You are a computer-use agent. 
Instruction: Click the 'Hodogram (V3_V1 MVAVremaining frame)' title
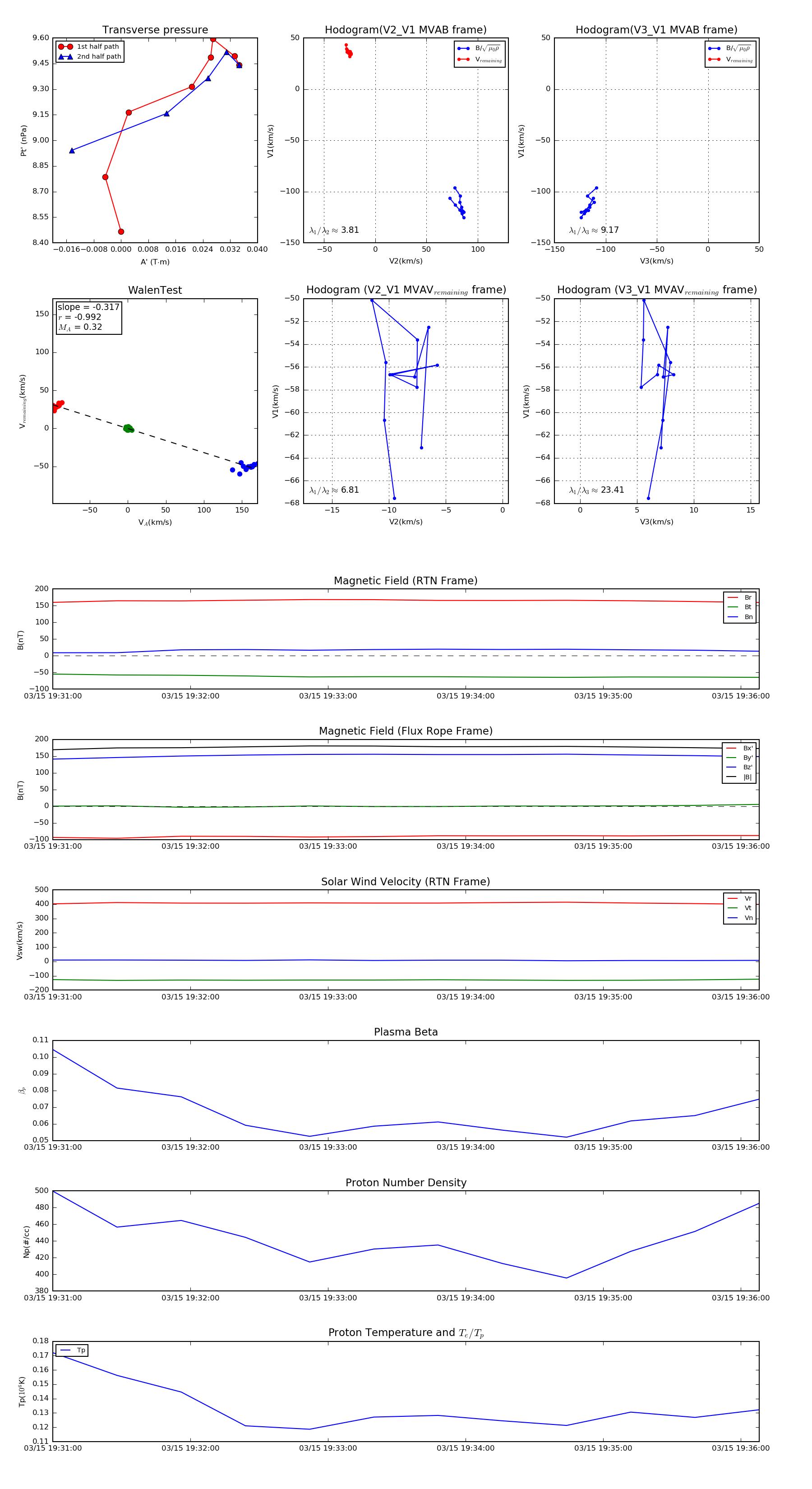coord(656,290)
